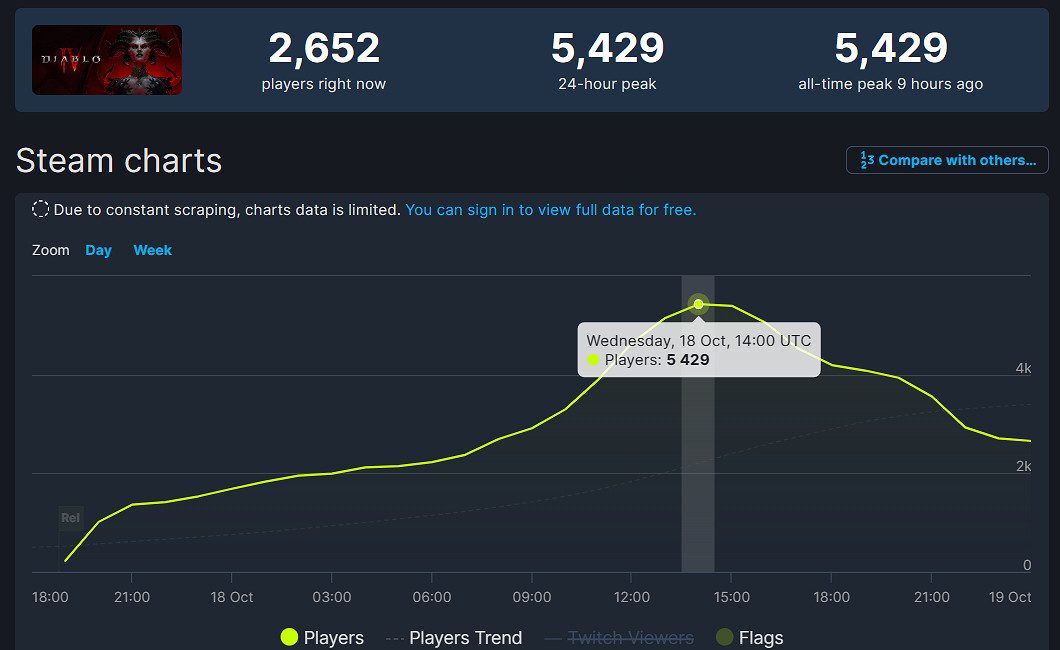Click the green Players legend dot
This screenshot has width=1060, height=650.
[289, 637]
